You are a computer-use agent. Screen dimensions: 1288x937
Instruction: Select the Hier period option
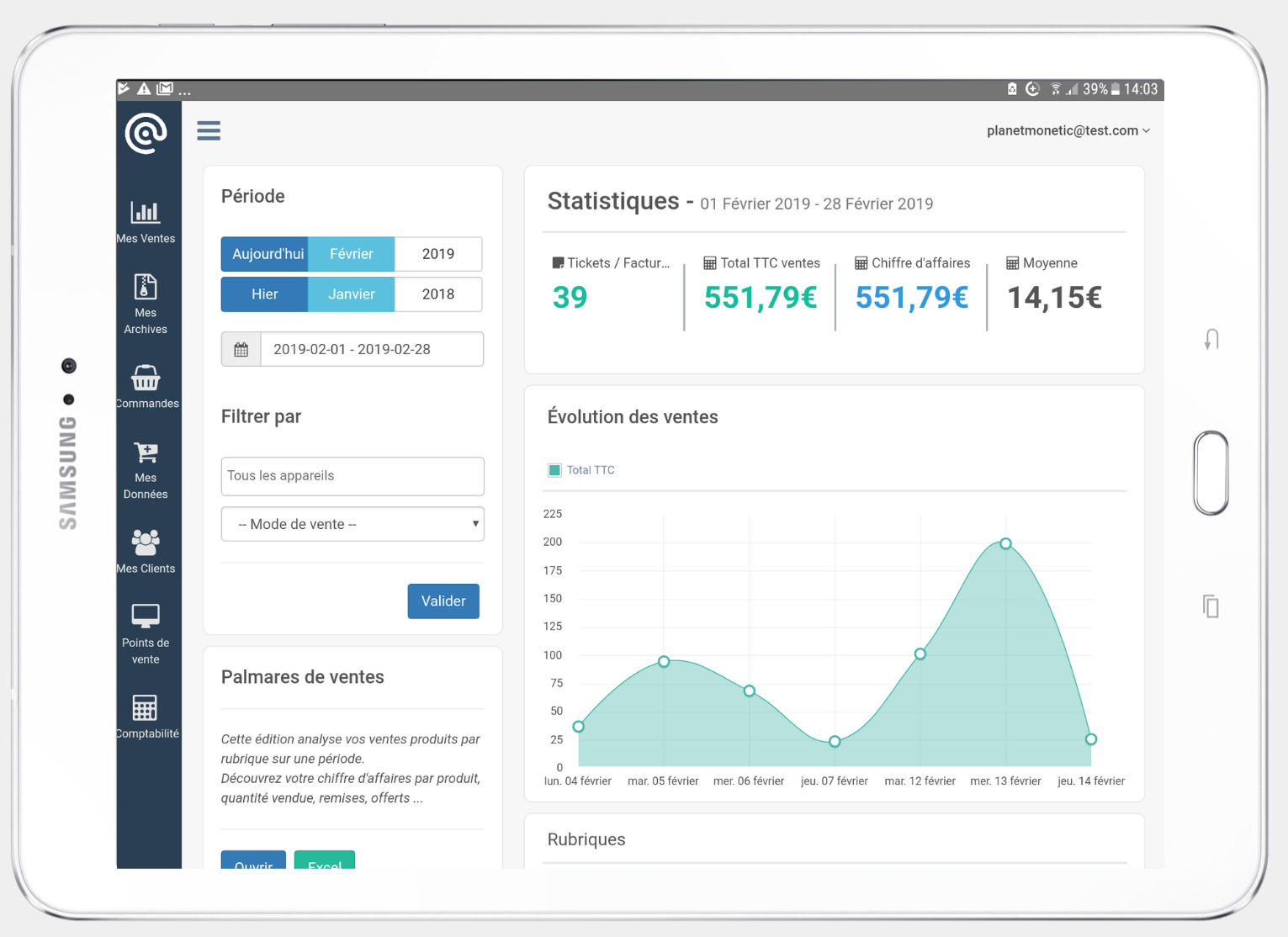pos(264,294)
